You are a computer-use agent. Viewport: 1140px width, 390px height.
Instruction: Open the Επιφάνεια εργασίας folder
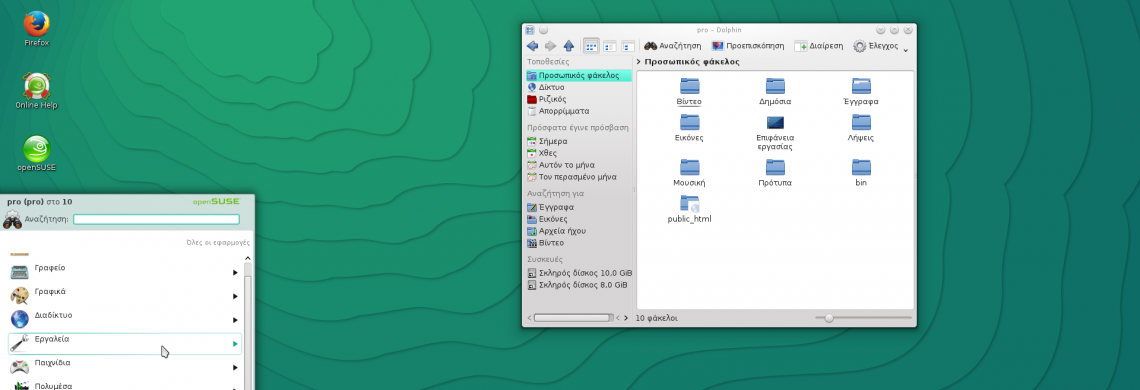pos(775,132)
